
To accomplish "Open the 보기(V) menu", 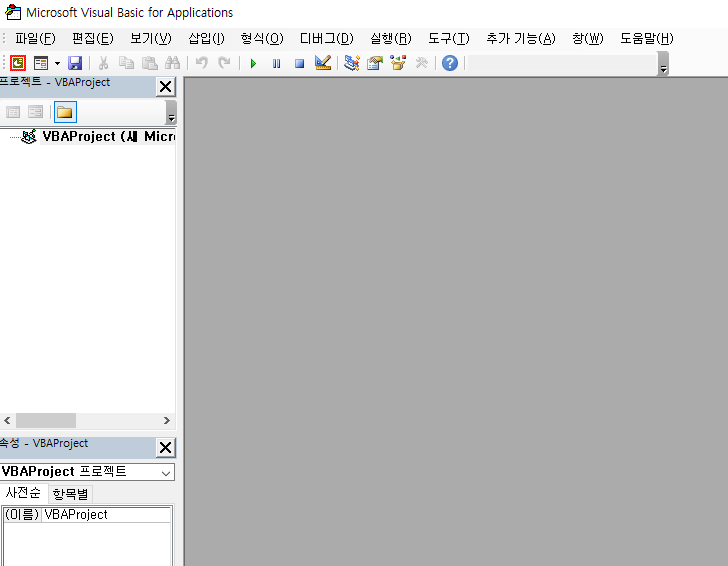I will 150,39.
